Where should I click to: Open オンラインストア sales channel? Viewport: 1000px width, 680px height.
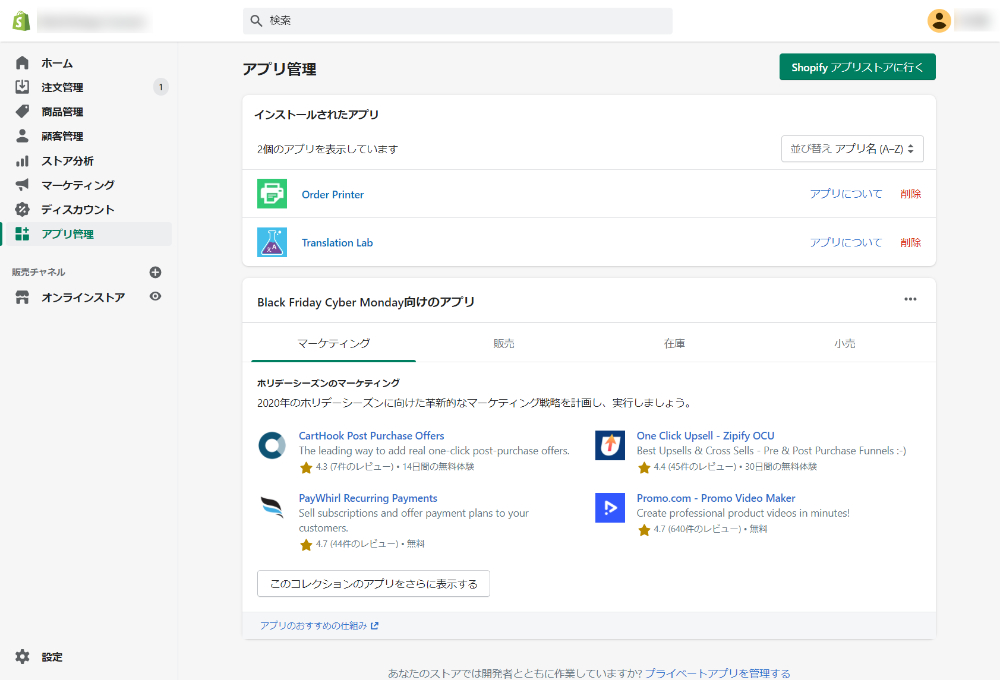pyautogui.click(x=83, y=297)
